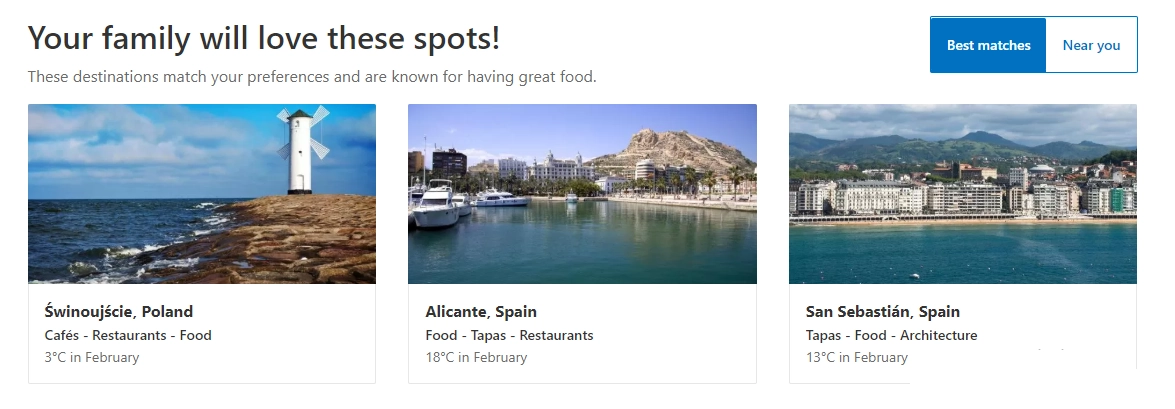Click the Food - Tapas - Restaurants tags
This screenshot has width=1175, height=409.
pos(509,335)
